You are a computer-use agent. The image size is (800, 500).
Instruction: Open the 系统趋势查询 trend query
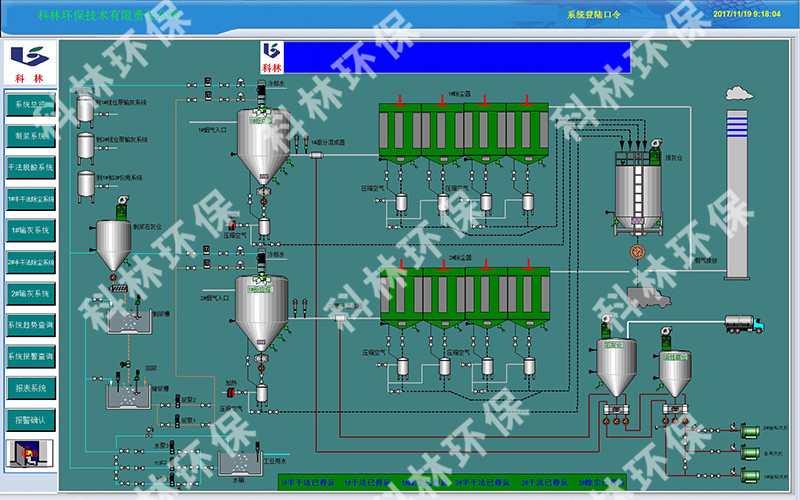(30, 325)
